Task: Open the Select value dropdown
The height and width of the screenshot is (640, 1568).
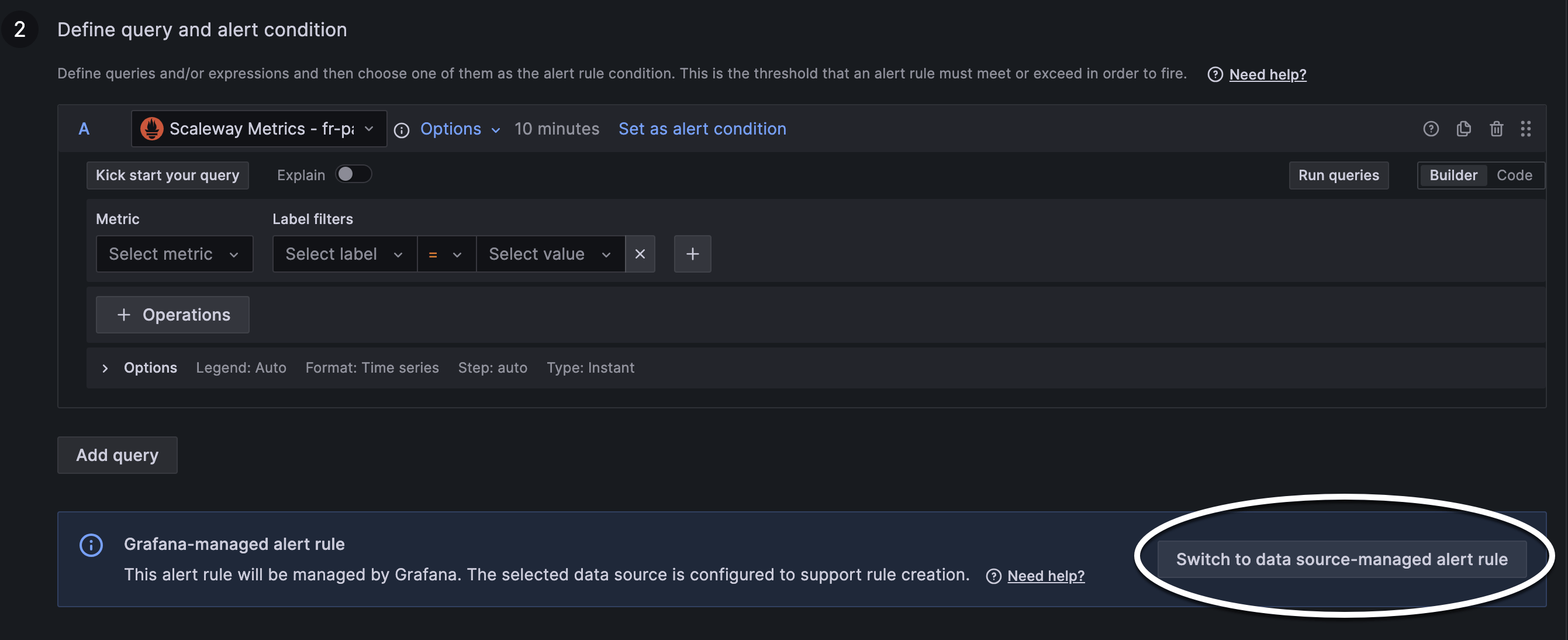Action: (550, 254)
